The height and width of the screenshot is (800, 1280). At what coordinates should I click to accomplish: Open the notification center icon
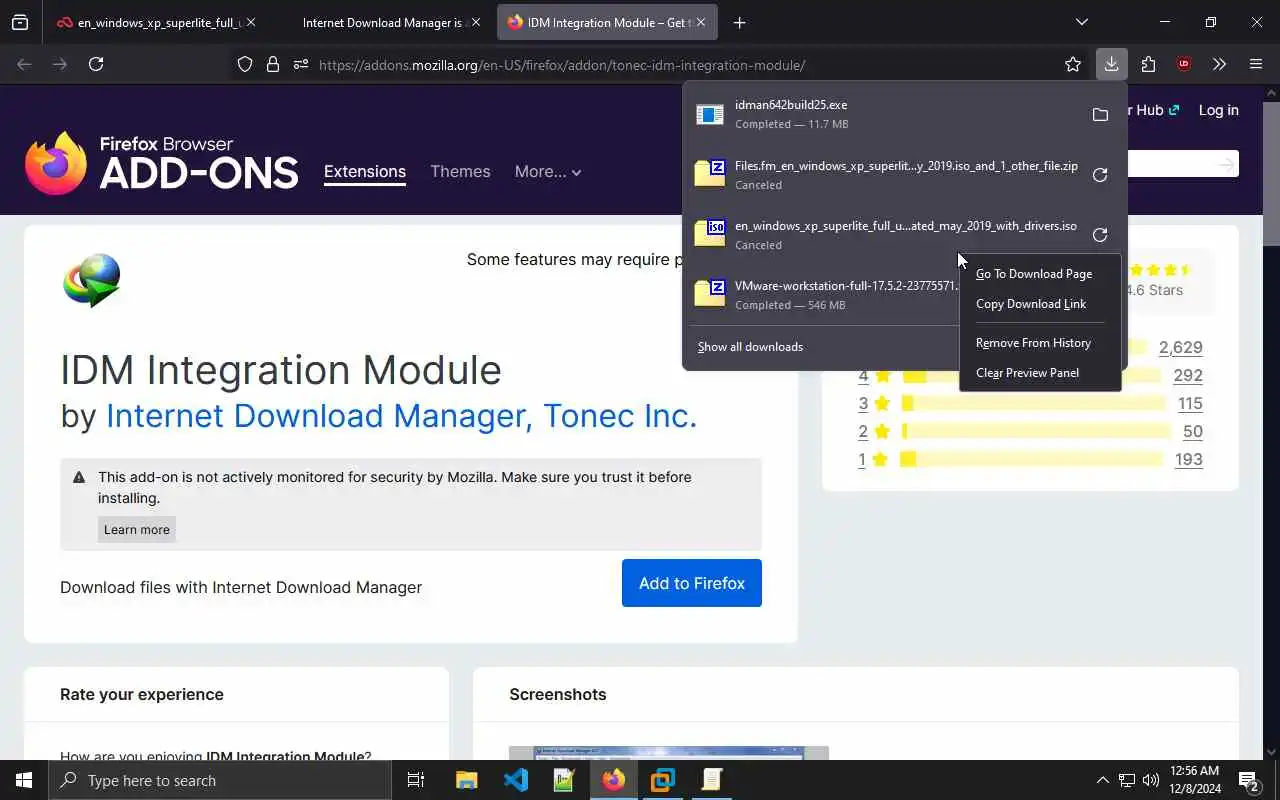[x=1248, y=780]
